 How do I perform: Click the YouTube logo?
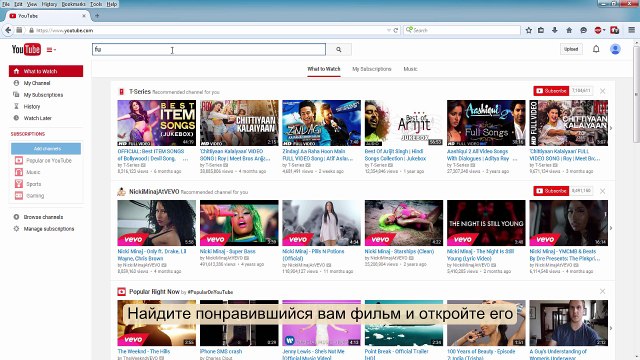pyautogui.click(x=26, y=49)
